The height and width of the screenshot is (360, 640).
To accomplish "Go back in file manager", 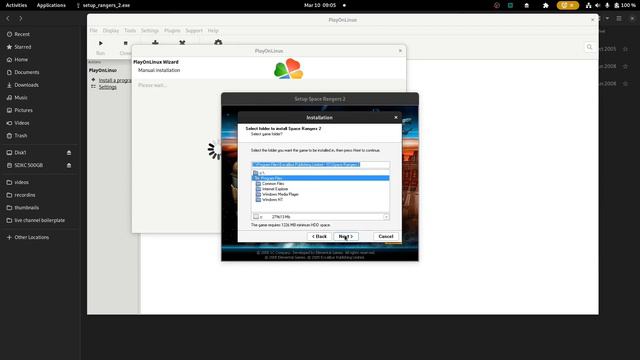I will [8, 18].
